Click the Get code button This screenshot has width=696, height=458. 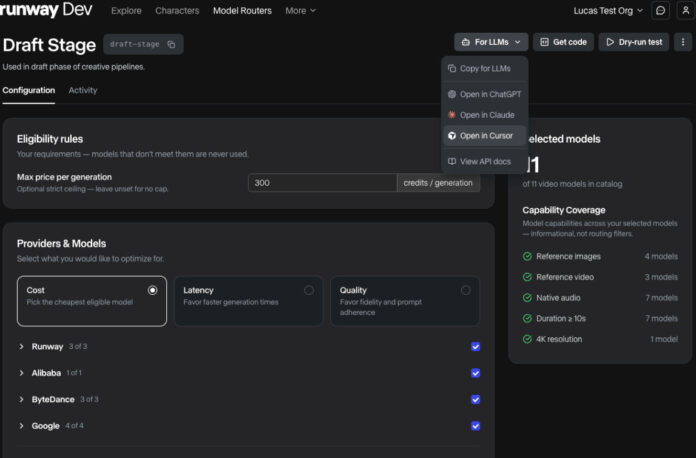[x=563, y=42]
